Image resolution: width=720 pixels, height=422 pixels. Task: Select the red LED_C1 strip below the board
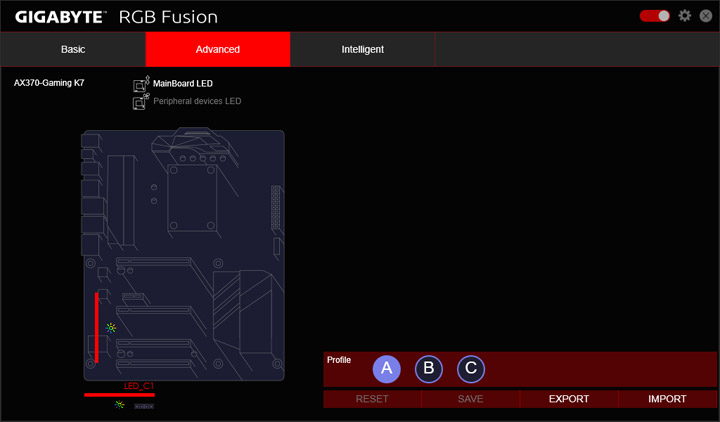(x=119, y=395)
